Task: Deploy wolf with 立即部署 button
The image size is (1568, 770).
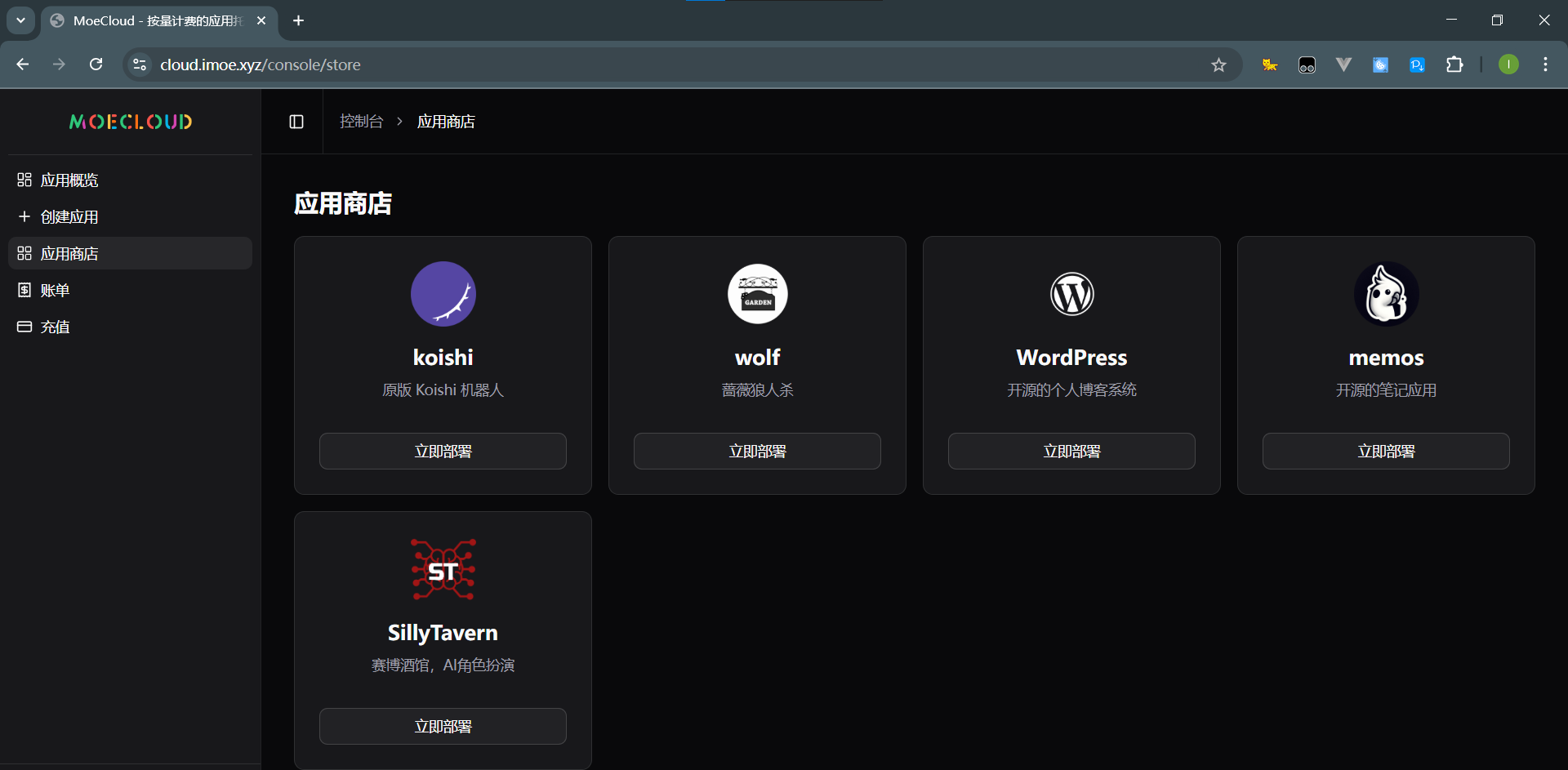Action: (x=757, y=451)
